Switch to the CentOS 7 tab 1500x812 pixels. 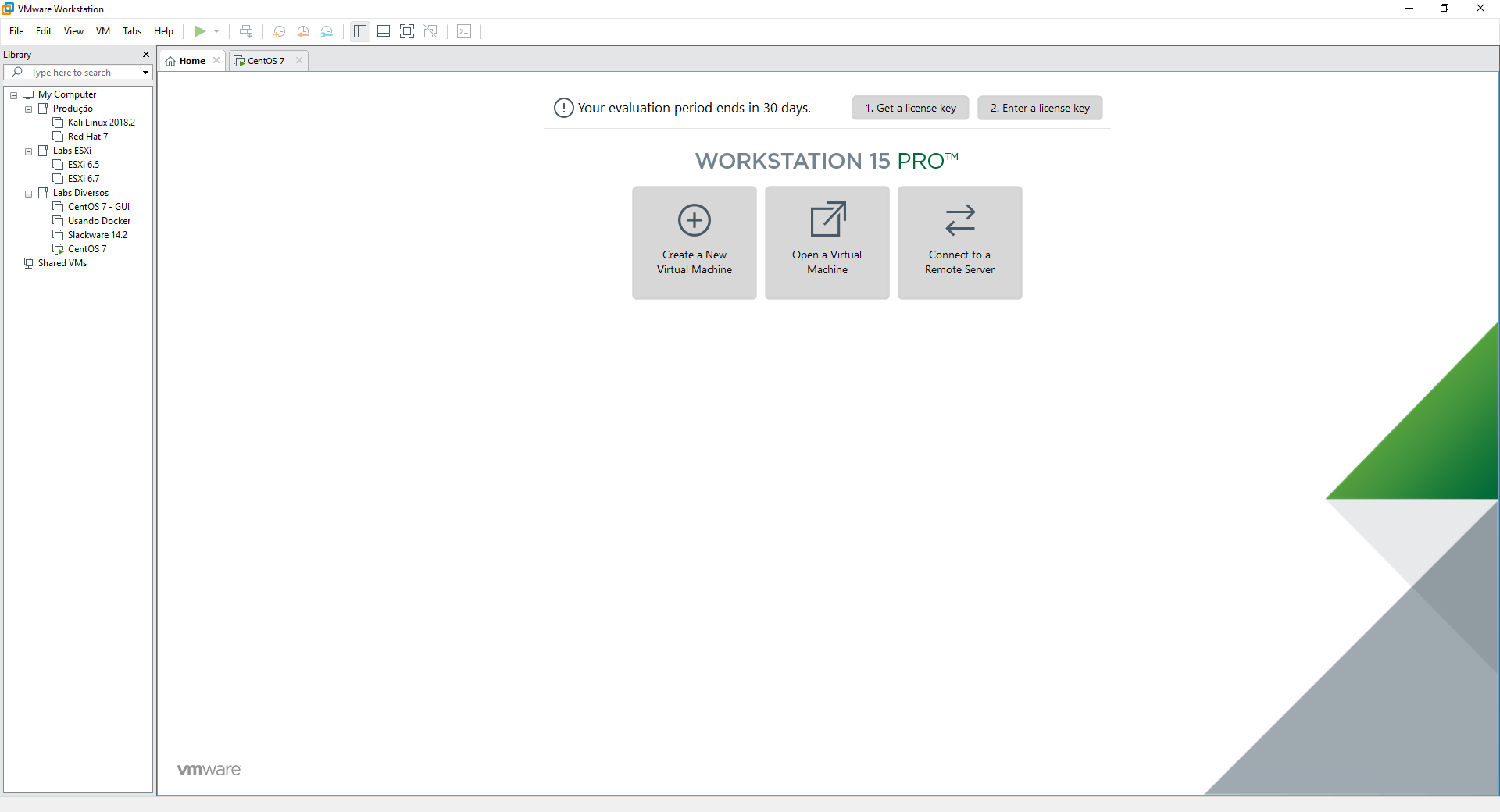pos(266,61)
